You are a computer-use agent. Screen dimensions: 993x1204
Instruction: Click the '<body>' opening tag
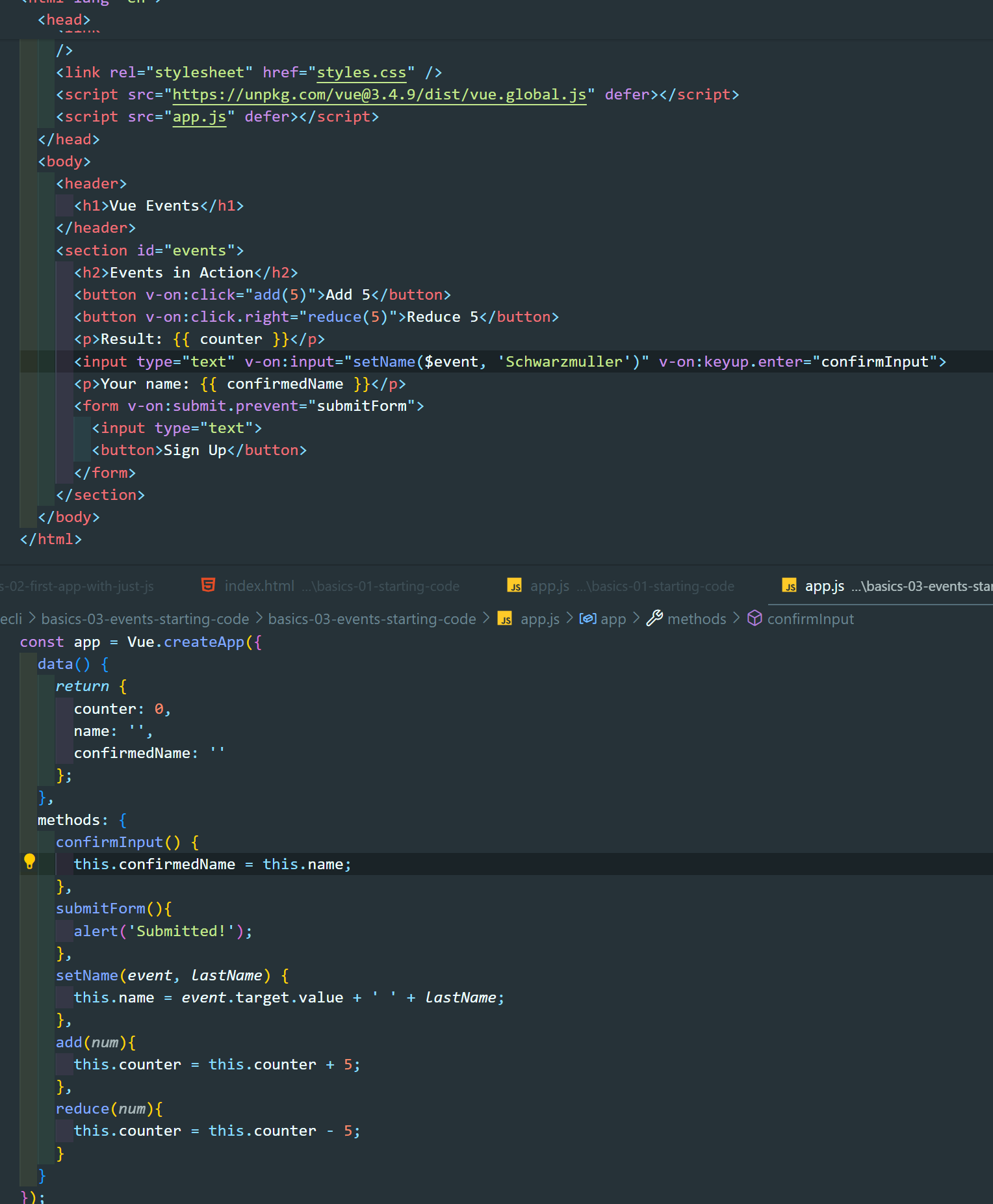click(64, 162)
